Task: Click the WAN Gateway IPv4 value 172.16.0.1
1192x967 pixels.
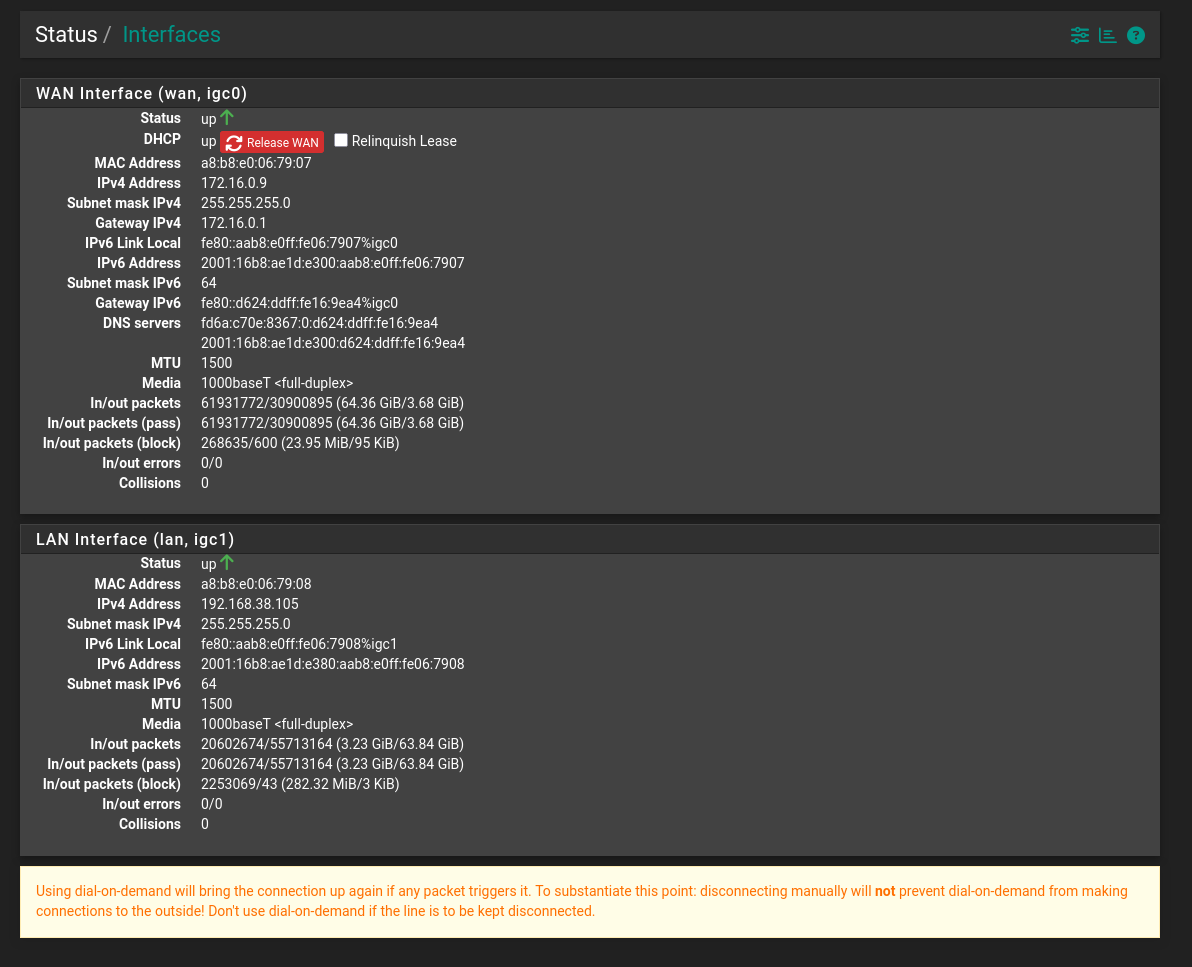Action: [233, 223]
